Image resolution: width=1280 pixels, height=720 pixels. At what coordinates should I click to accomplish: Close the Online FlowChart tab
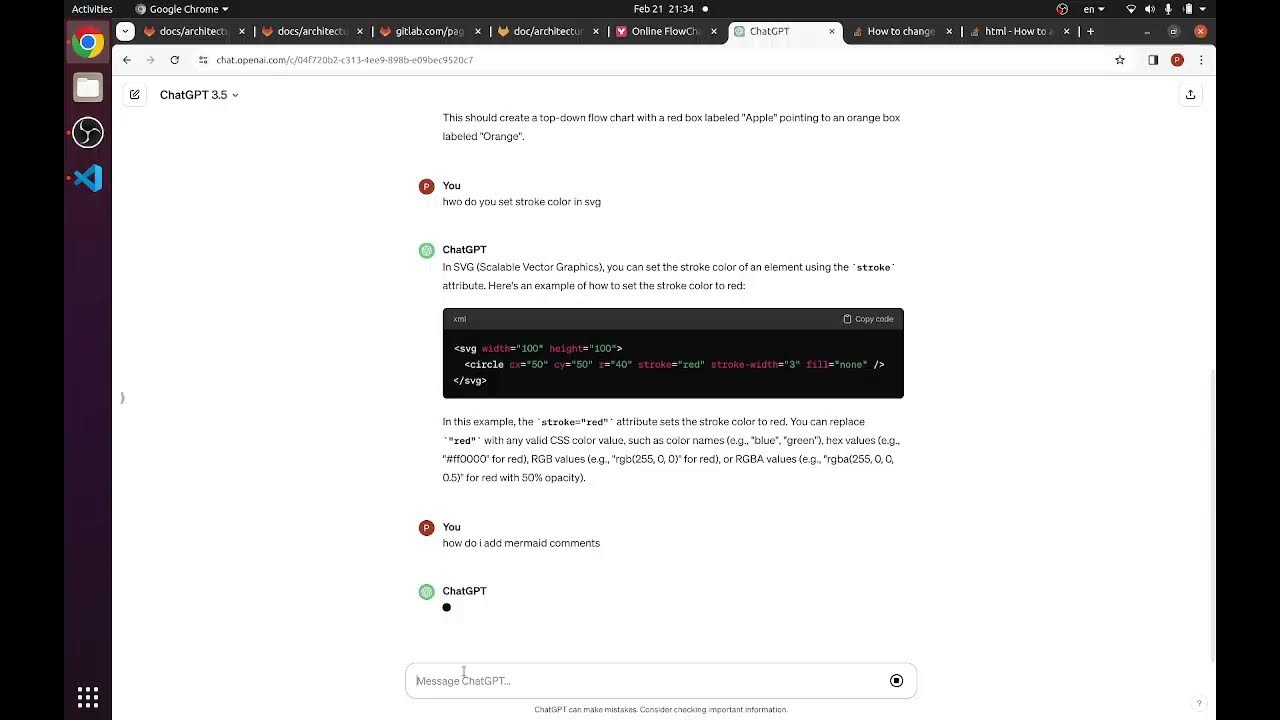713,31
